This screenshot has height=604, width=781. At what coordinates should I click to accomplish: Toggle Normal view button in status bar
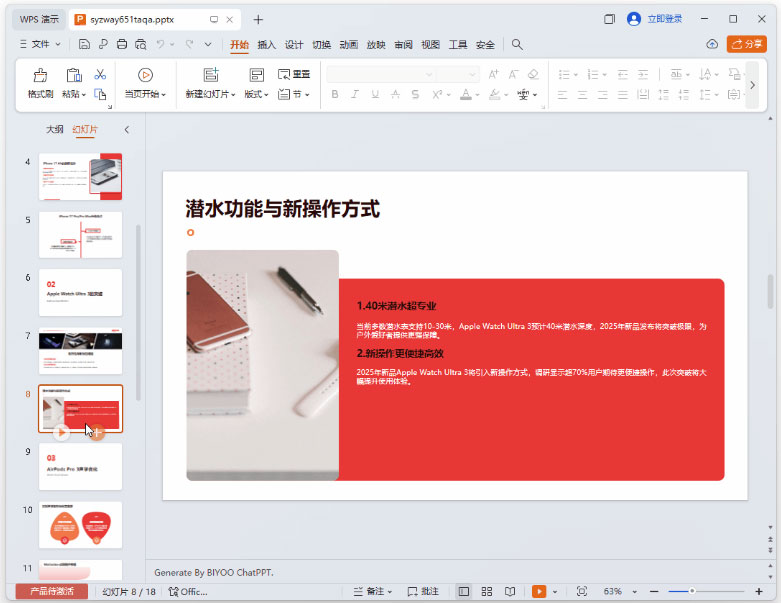pos(464,592)
